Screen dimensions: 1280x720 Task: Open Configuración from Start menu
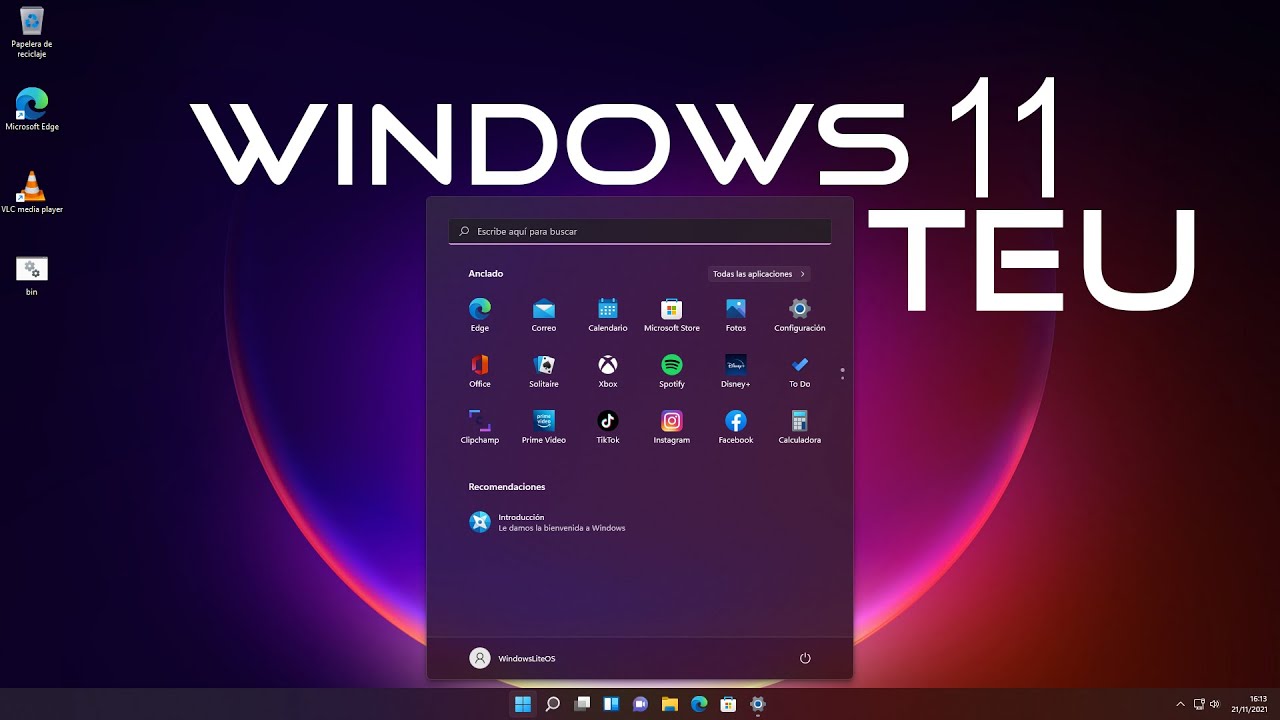pyautogui.click(x=800, y=314)
